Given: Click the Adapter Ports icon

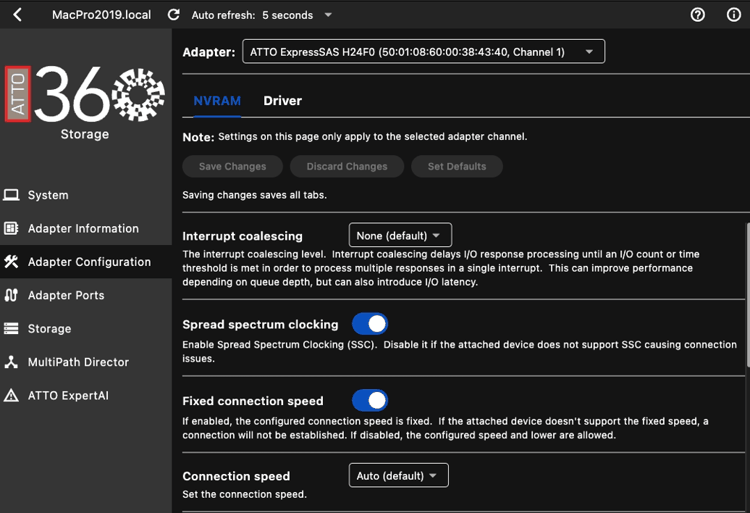Looking at the screenshot, I should point(12,295).
